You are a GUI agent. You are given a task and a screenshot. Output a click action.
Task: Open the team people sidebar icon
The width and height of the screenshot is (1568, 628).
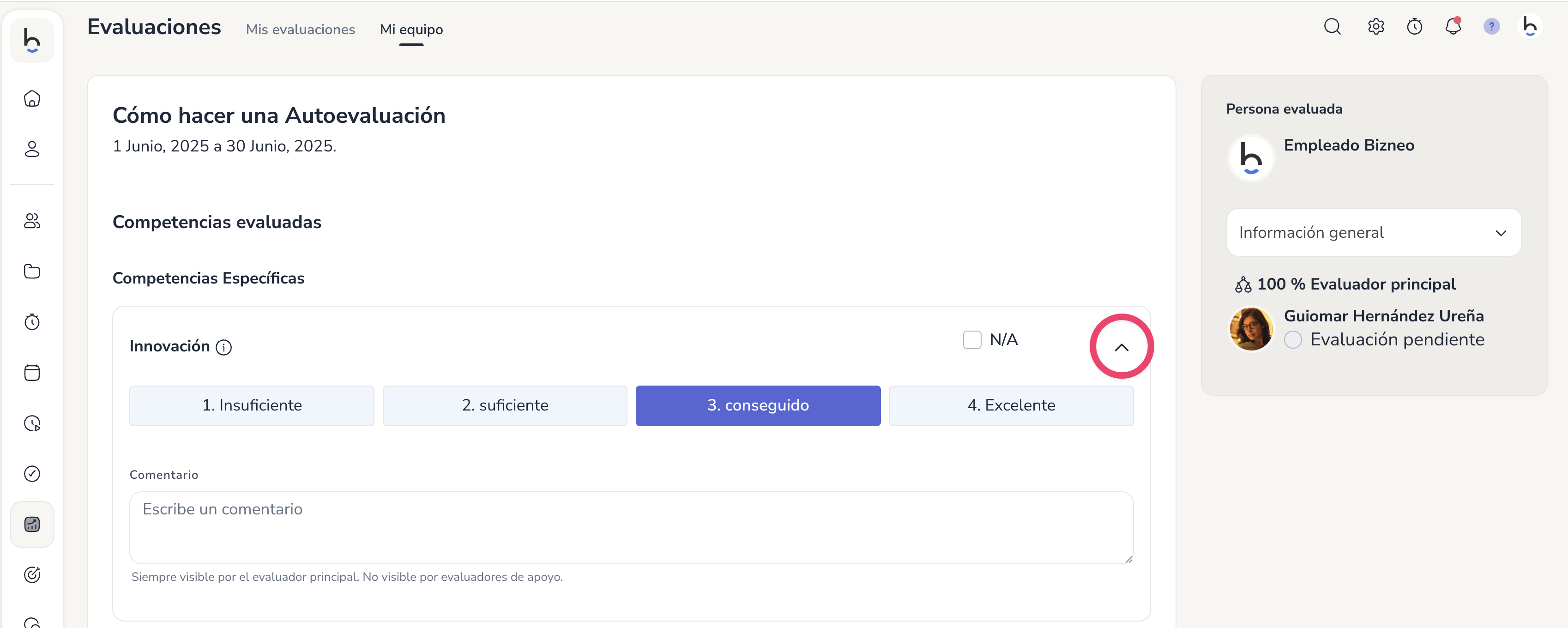32,220
